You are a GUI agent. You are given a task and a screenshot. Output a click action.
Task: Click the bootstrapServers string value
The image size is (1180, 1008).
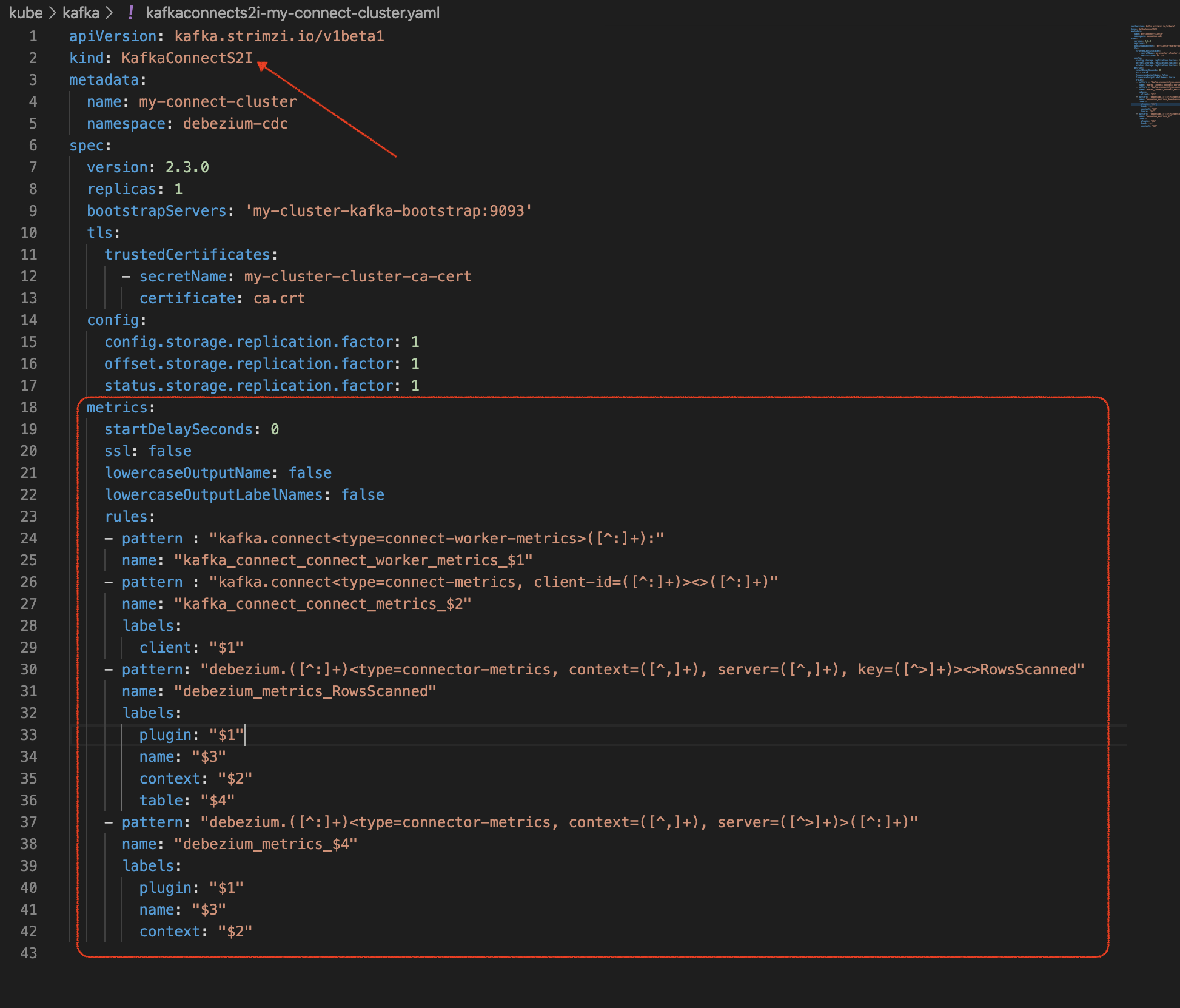(x=388, y=211)
